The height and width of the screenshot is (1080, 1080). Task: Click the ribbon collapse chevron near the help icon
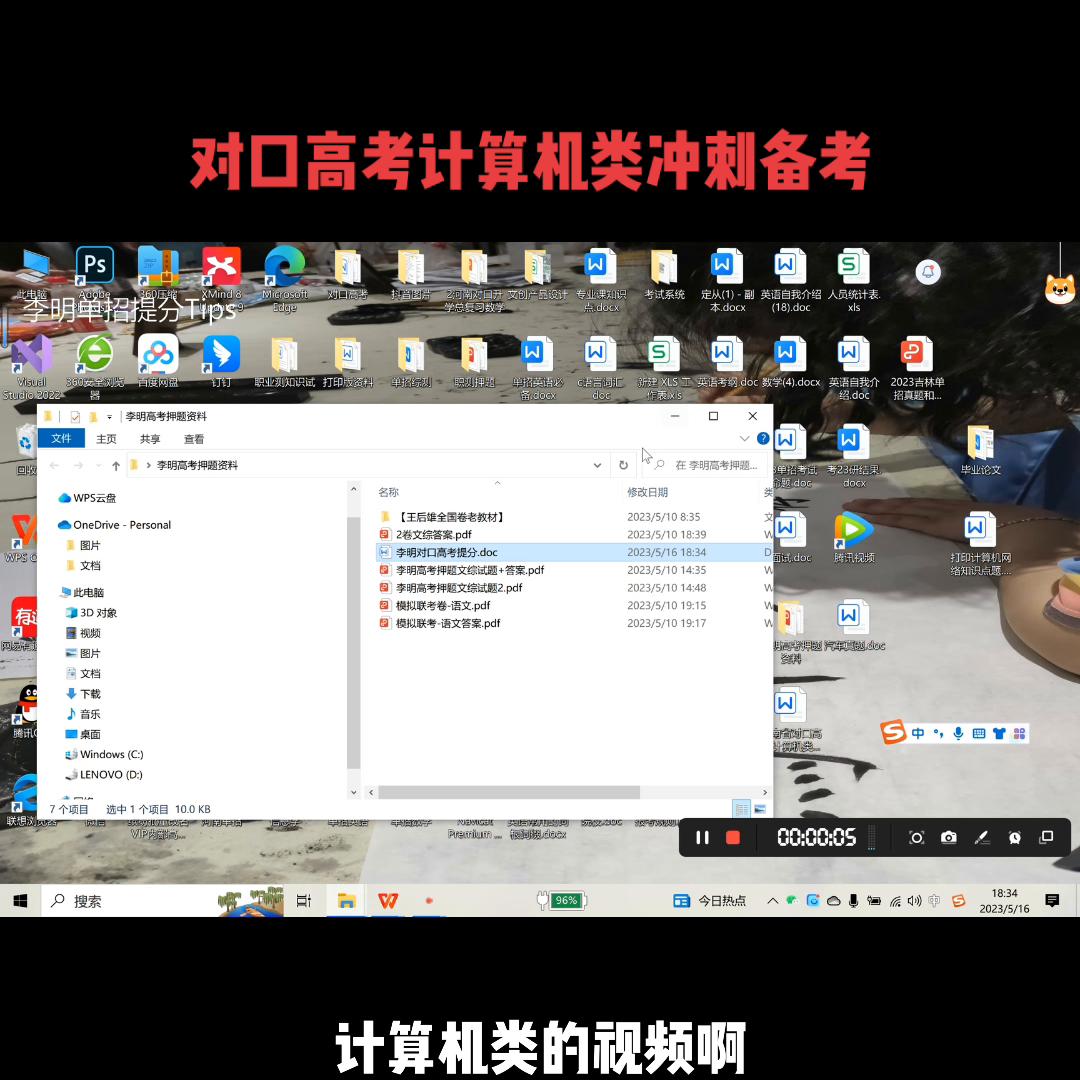pos(745,439)
